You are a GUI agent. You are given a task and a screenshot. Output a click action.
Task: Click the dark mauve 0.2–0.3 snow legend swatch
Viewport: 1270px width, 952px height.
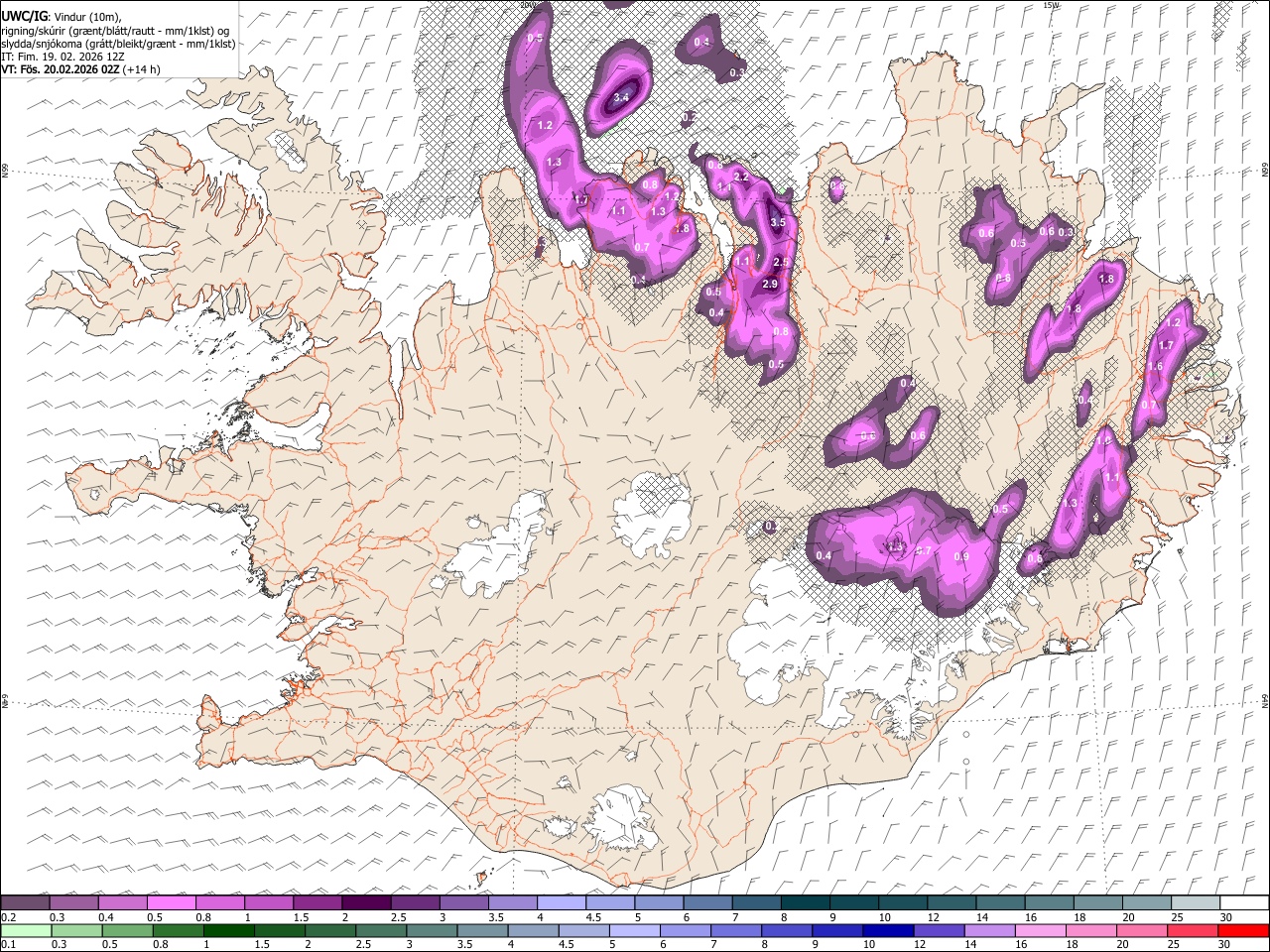26,902
